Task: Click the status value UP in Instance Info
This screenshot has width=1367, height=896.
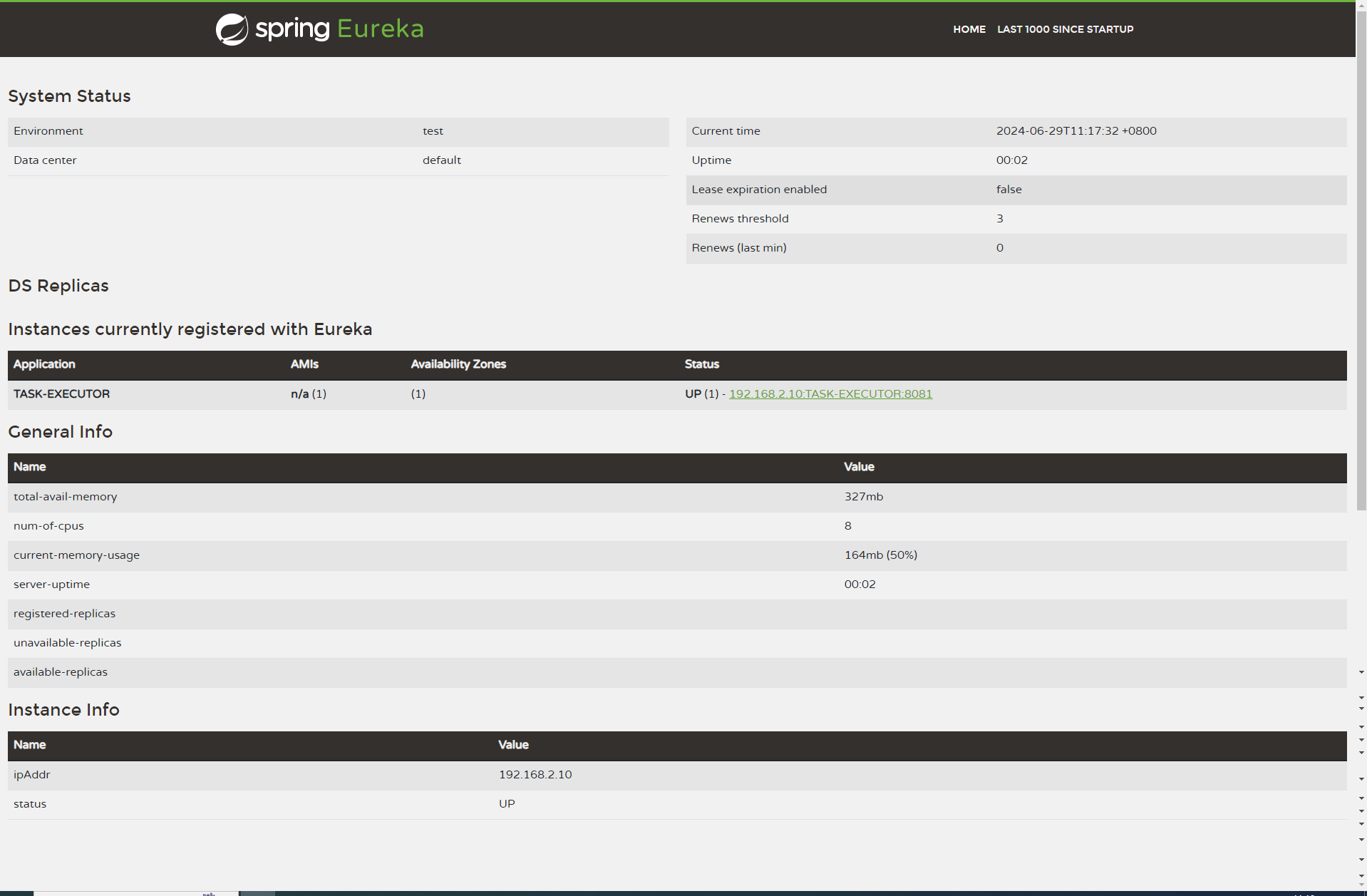Action: click(x=507, y=804)
